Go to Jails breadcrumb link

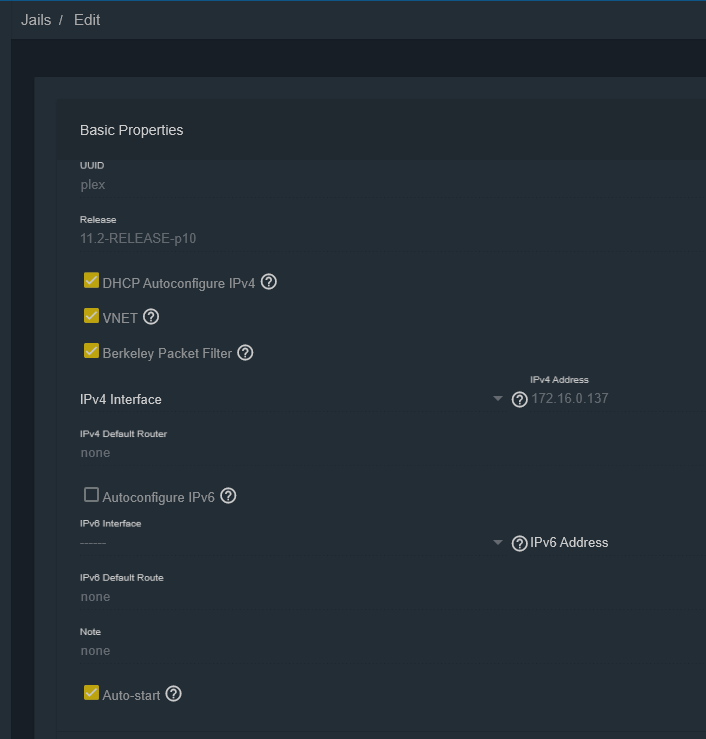click(36, 20)
